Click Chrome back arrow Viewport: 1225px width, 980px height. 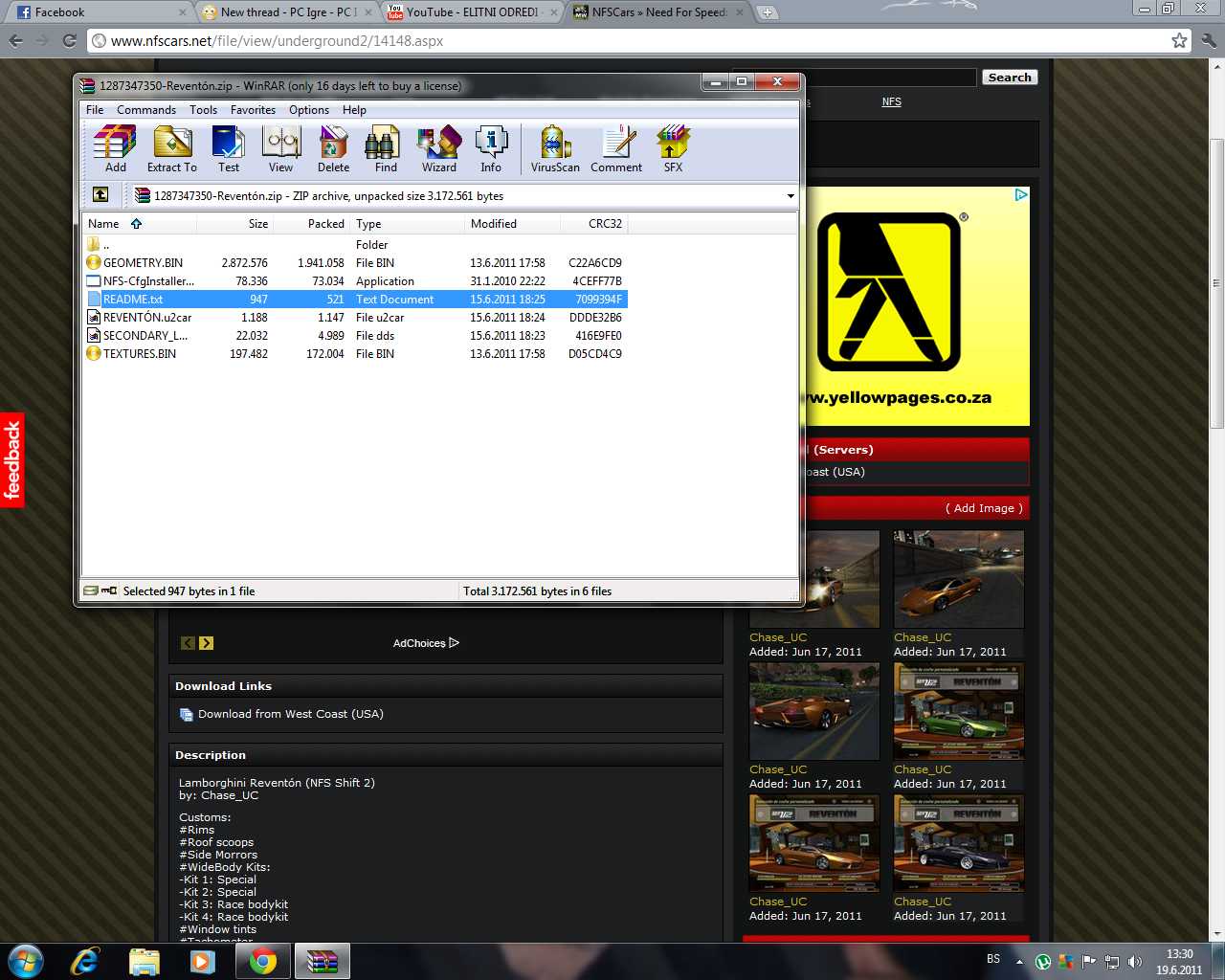15,40
